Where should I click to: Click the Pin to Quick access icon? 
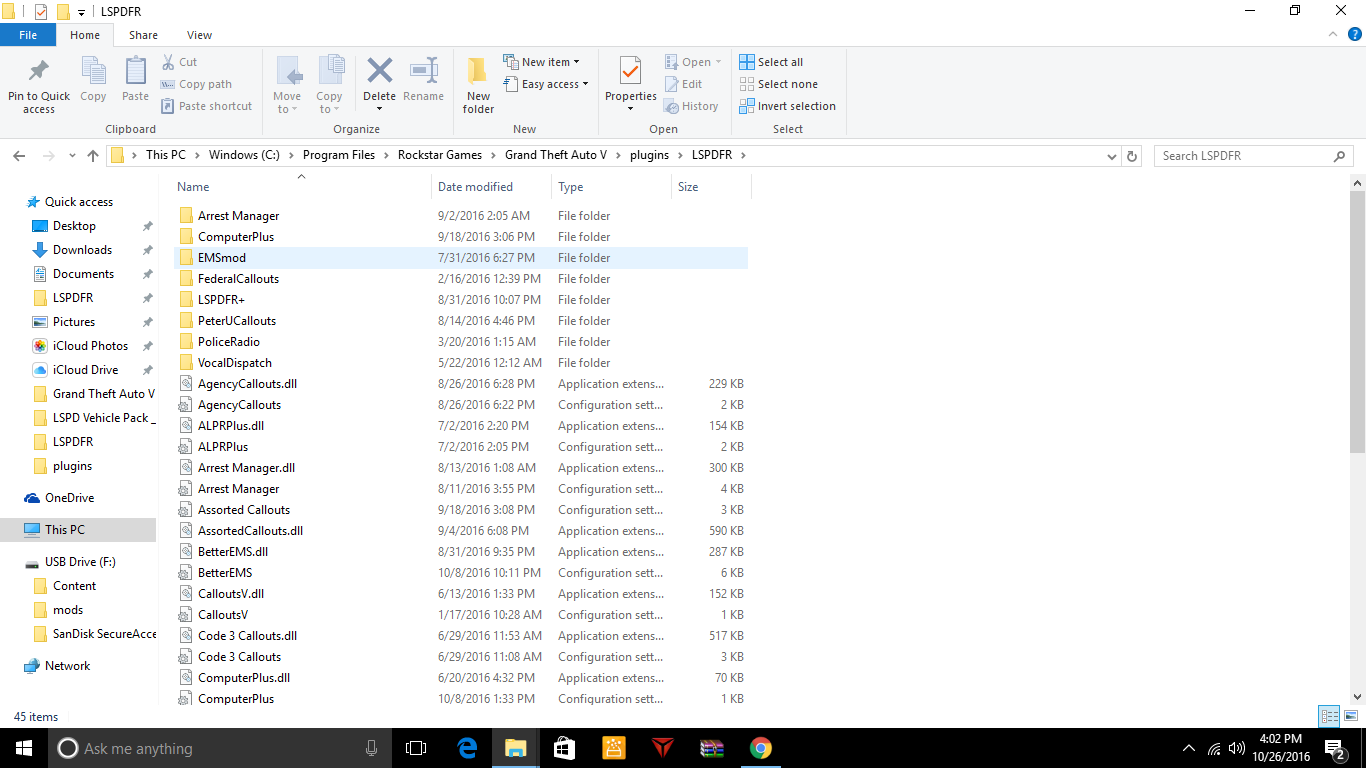point(38,72)
